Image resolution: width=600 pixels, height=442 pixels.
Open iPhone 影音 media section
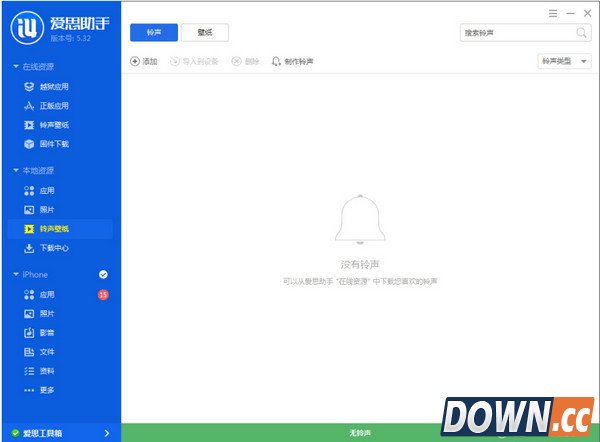46,332
